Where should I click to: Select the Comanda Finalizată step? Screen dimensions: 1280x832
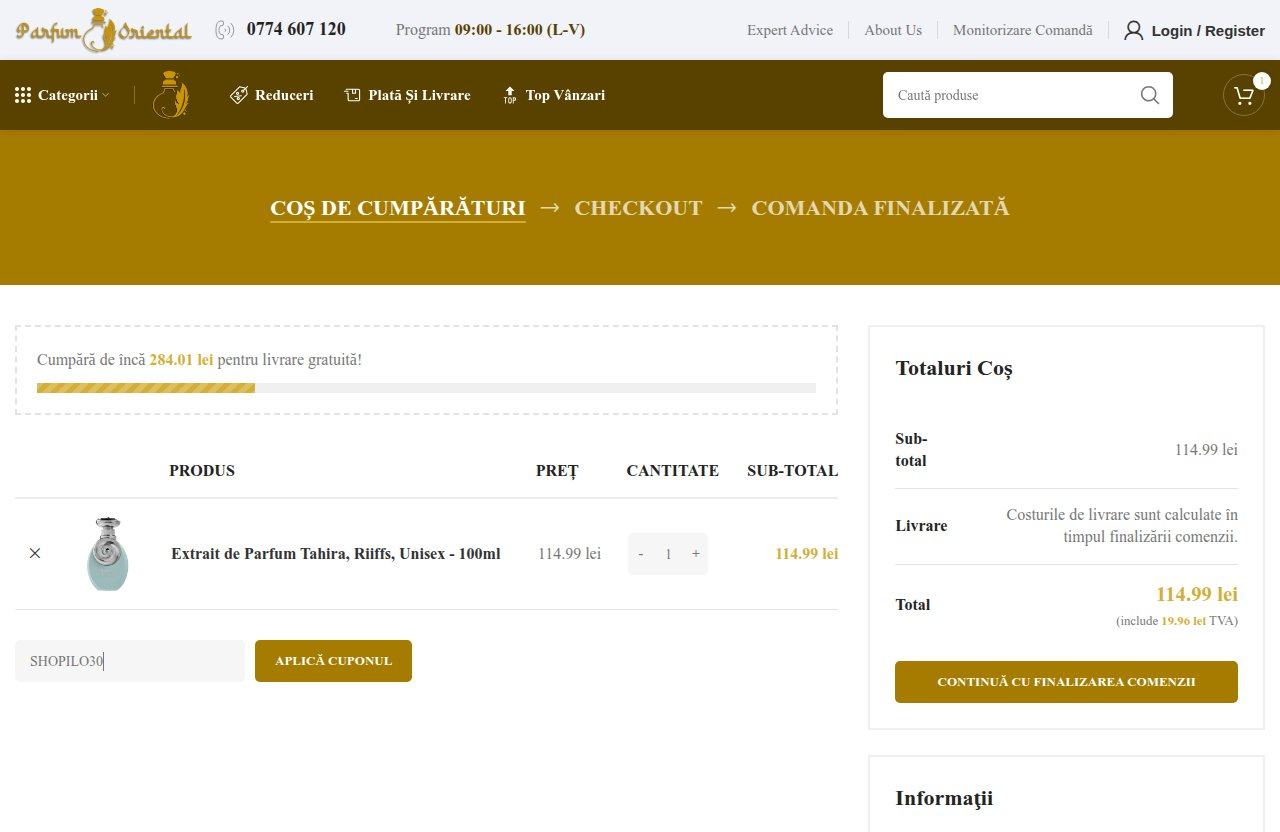point(880,208)
